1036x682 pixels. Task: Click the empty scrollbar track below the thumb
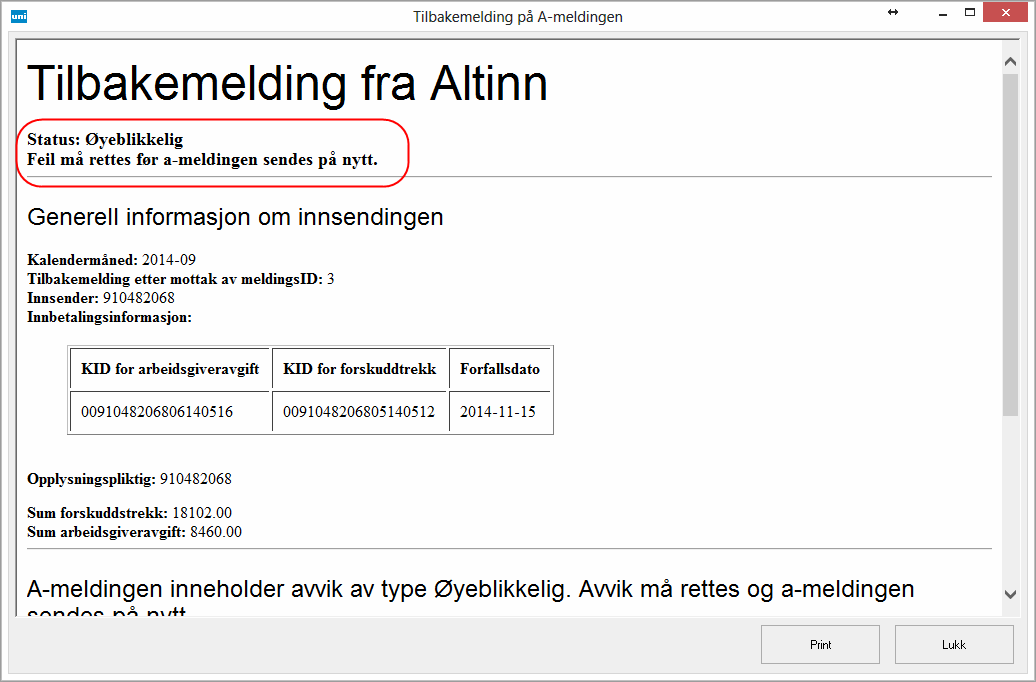tap(1010, 500)
